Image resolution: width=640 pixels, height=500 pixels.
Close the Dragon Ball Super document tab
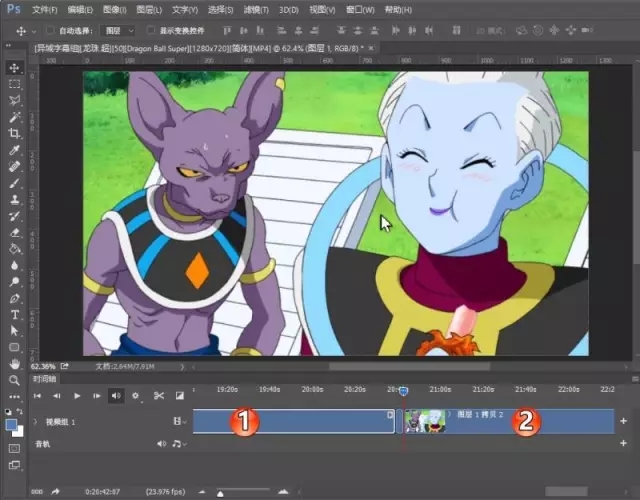pyautogui.click(x=371, y=48)
